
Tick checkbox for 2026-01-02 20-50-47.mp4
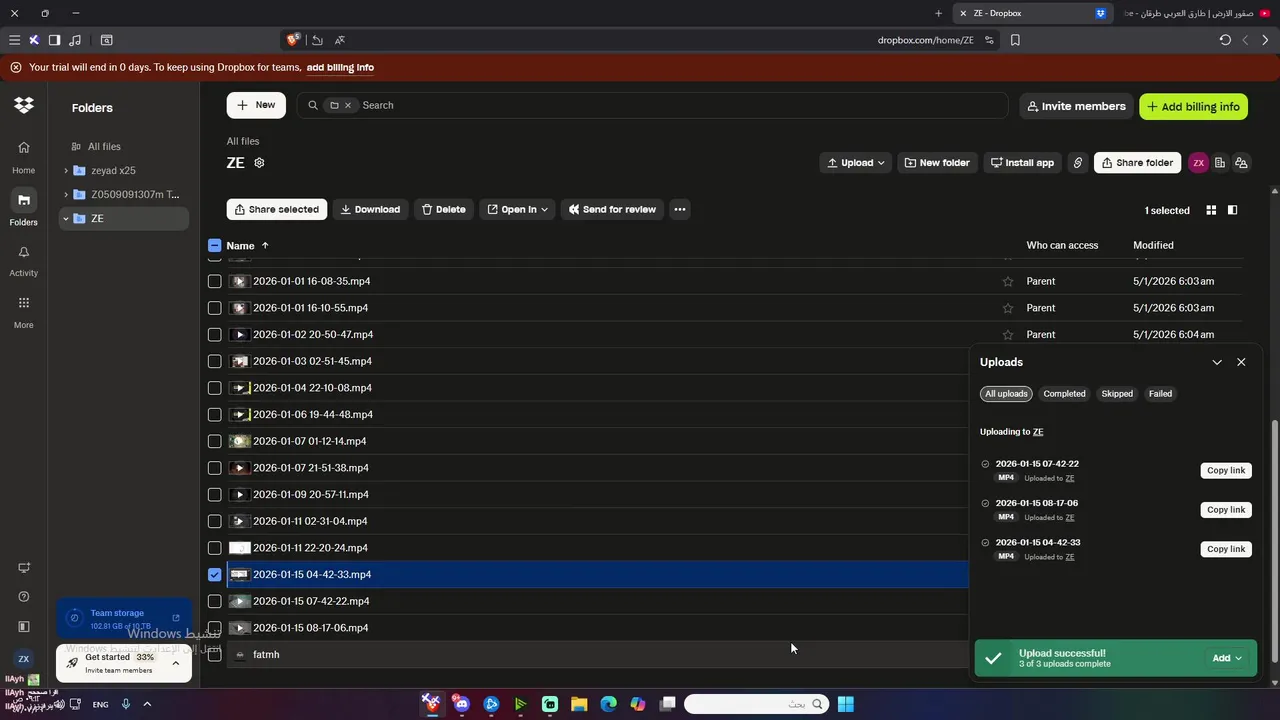tap(214, 335)
